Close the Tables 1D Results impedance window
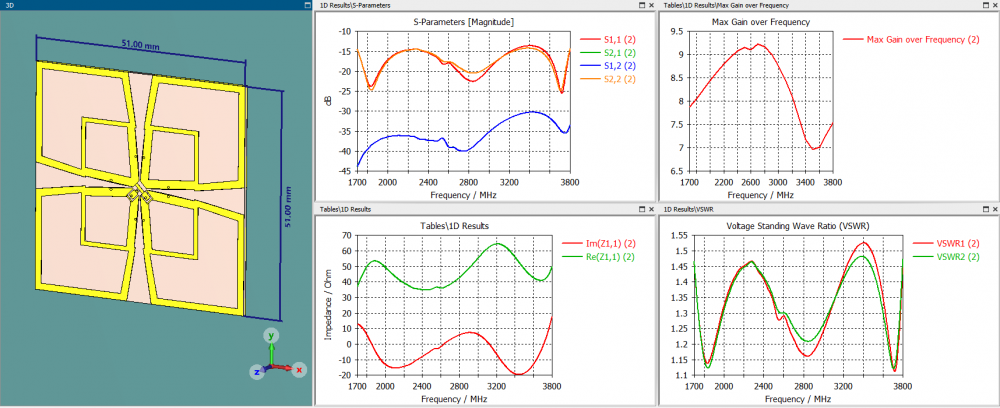Image resolution: width=1000 pixels, height=408 pixels. point(651,208)
